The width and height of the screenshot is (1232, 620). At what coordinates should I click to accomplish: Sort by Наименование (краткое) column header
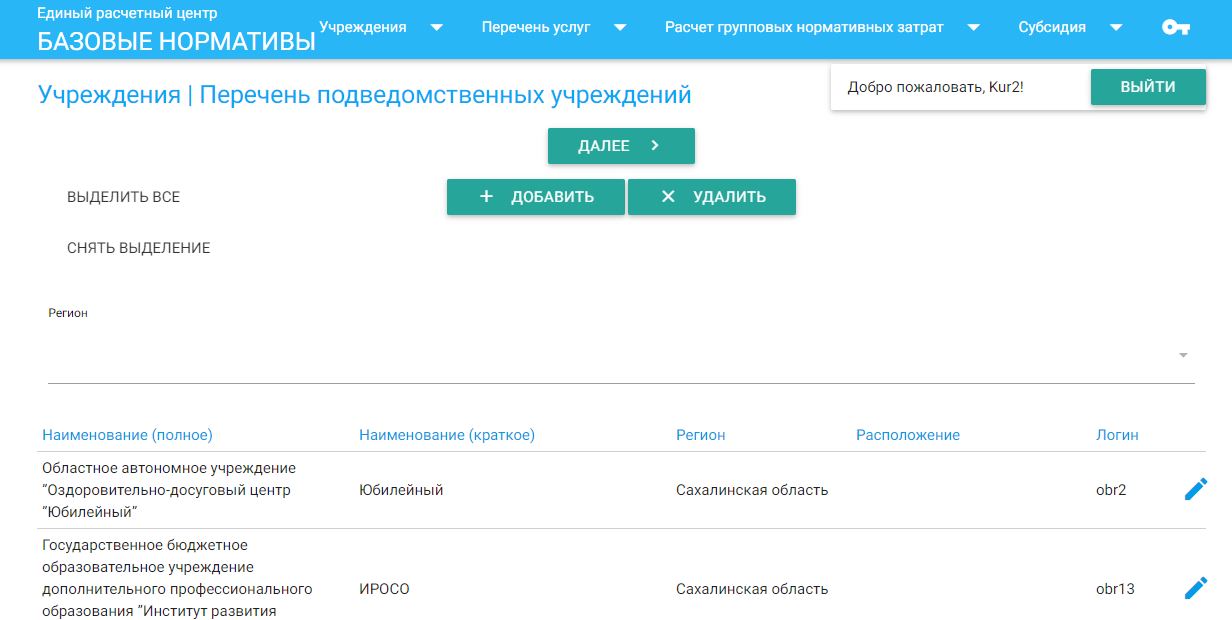[447, 435]
